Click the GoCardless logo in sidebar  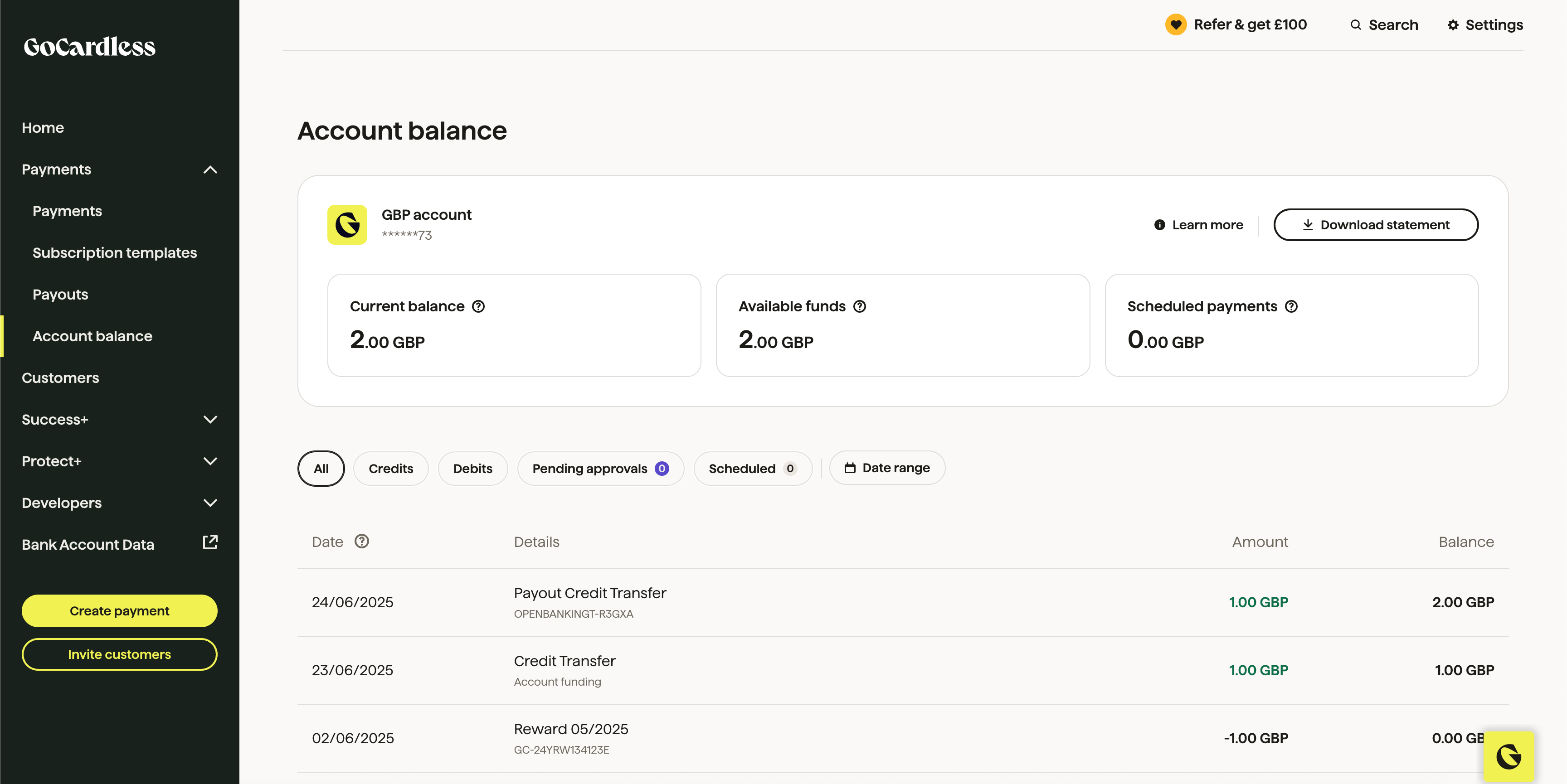(89, 47)
